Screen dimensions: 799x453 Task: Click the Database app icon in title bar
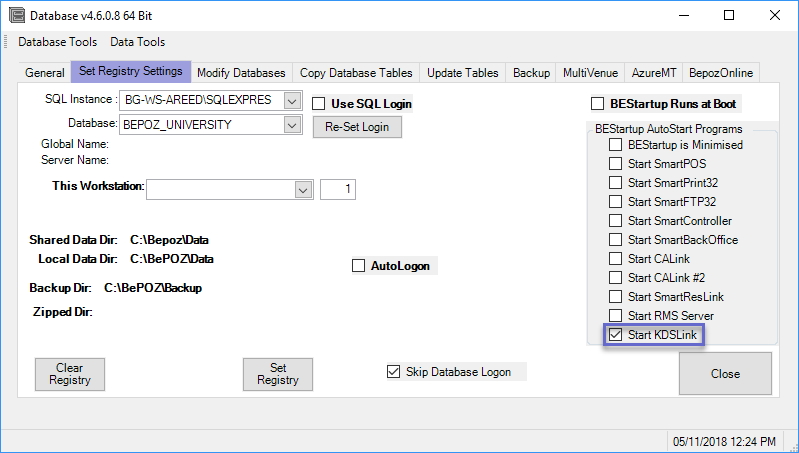pyautogui.click(x=15, y=15)
